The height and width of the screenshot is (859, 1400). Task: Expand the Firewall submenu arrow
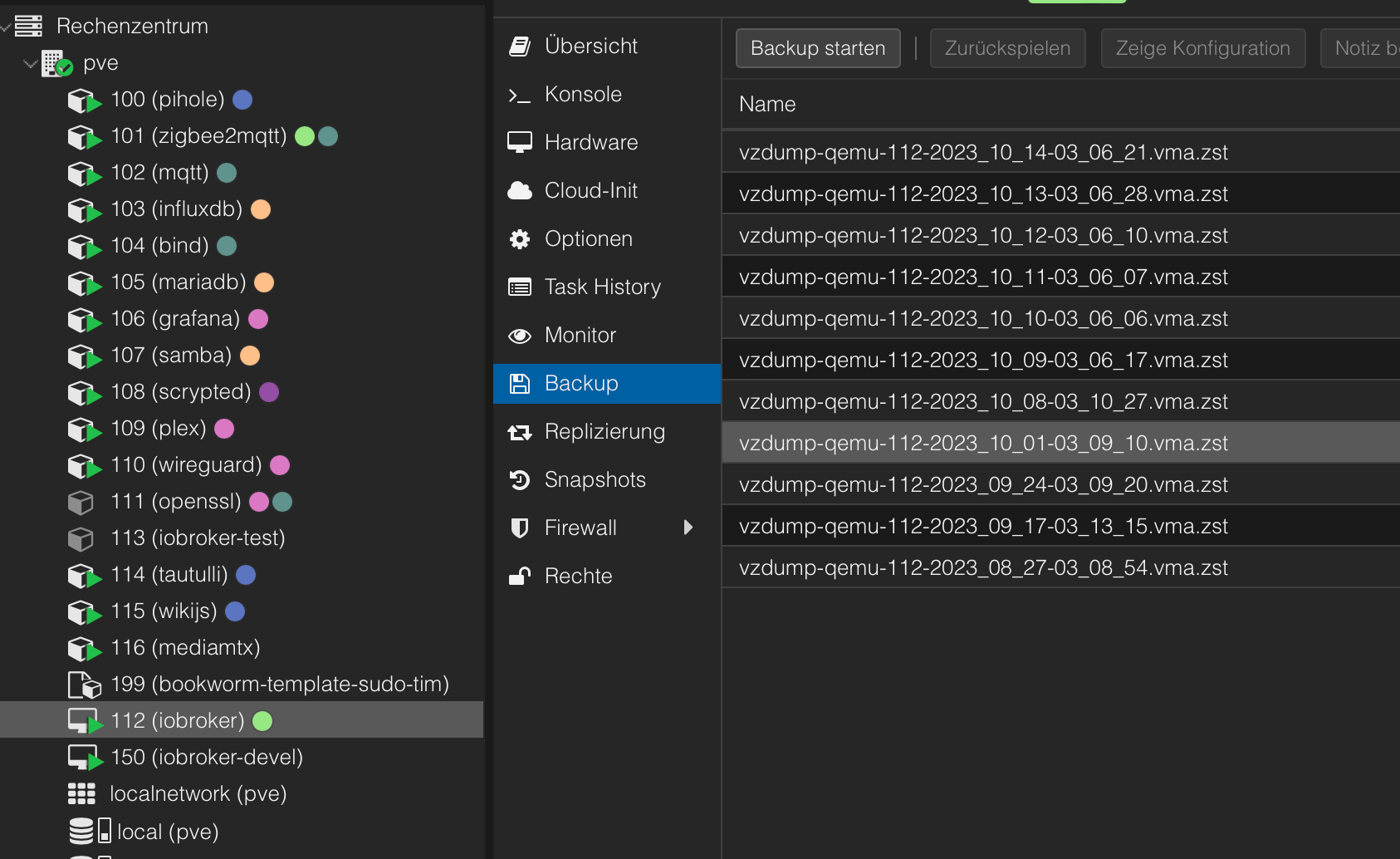pos(688,528)
